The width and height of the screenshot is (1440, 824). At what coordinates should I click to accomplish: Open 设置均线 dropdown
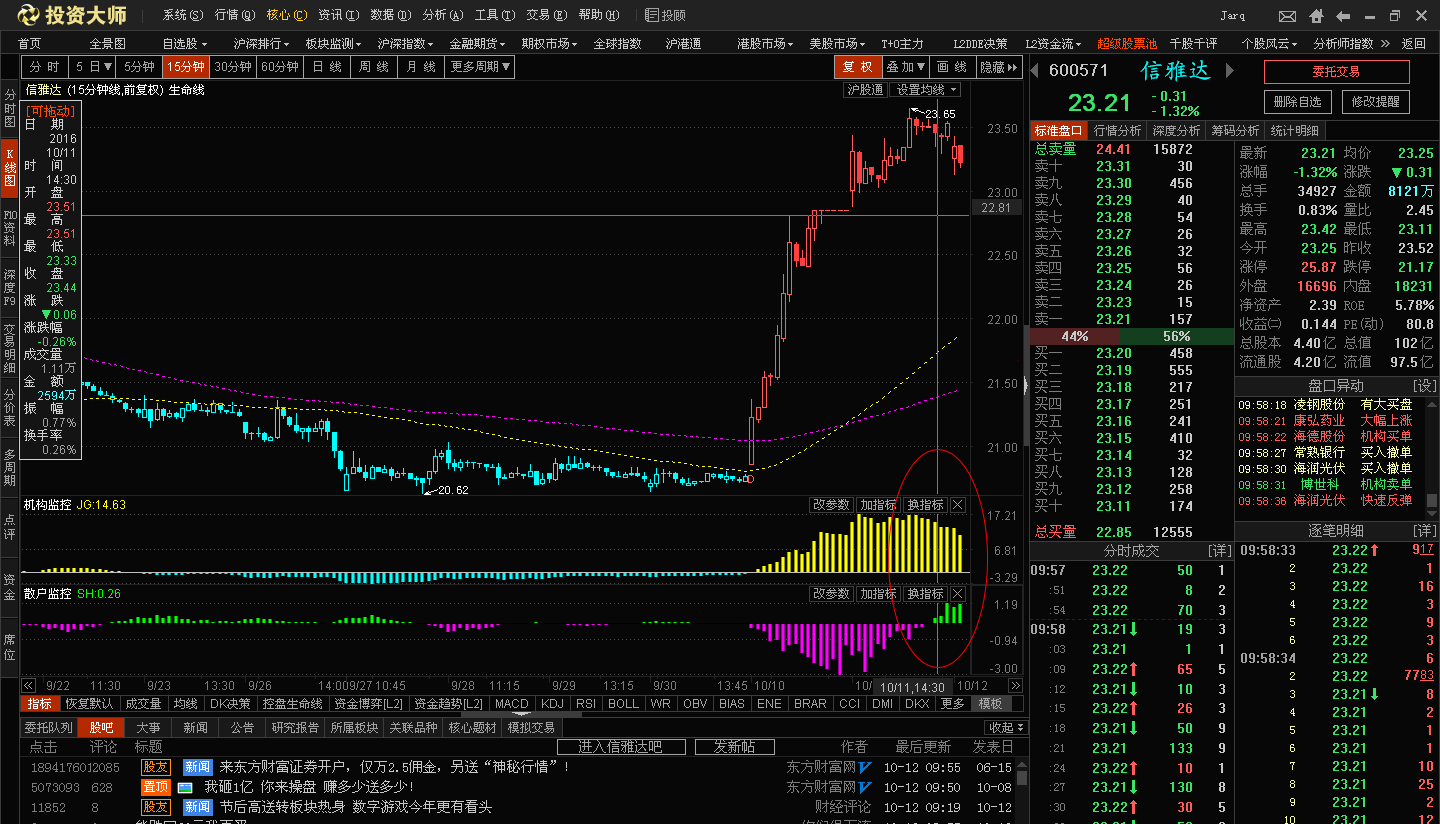[925, 90]
